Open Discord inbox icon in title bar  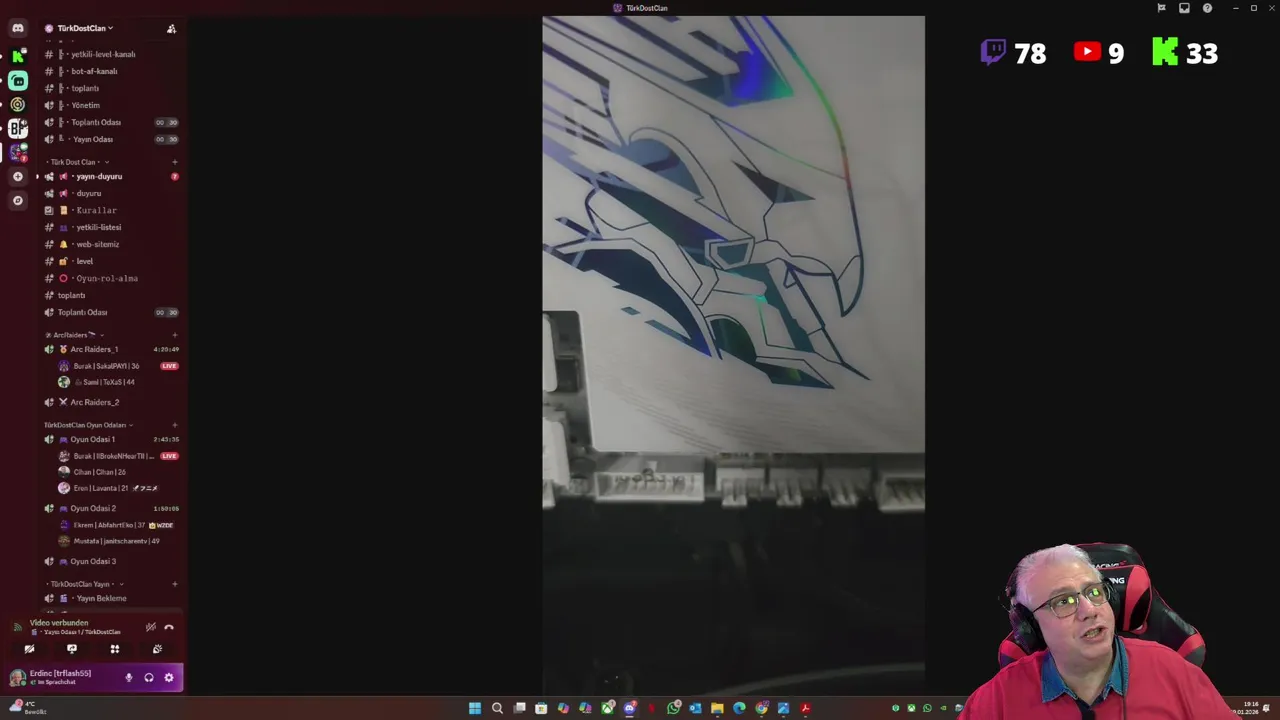click(x=1184, y=8)
